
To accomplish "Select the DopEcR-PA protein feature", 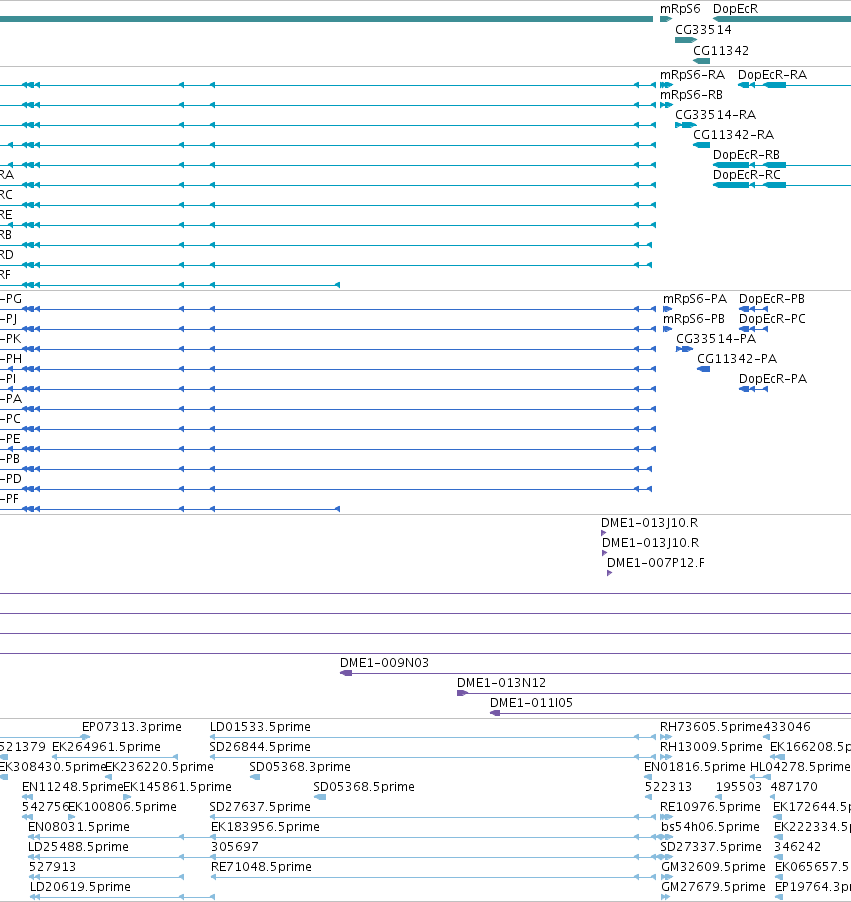I will coord(753,389).
